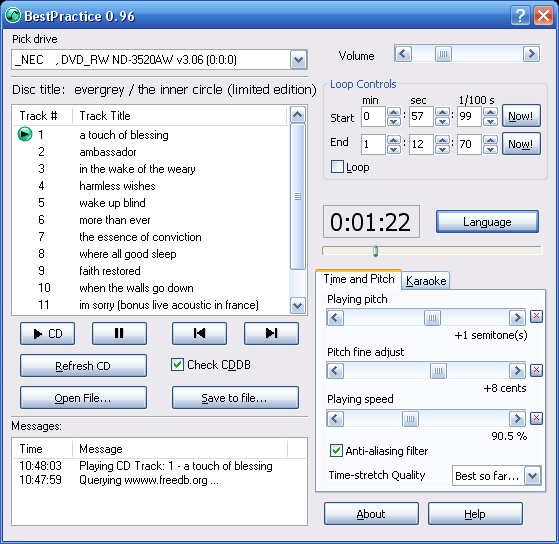The height and width of the screenshot is (544, 559).
Task: Pause playback with the pause button
Action: [x=119, y=334]
